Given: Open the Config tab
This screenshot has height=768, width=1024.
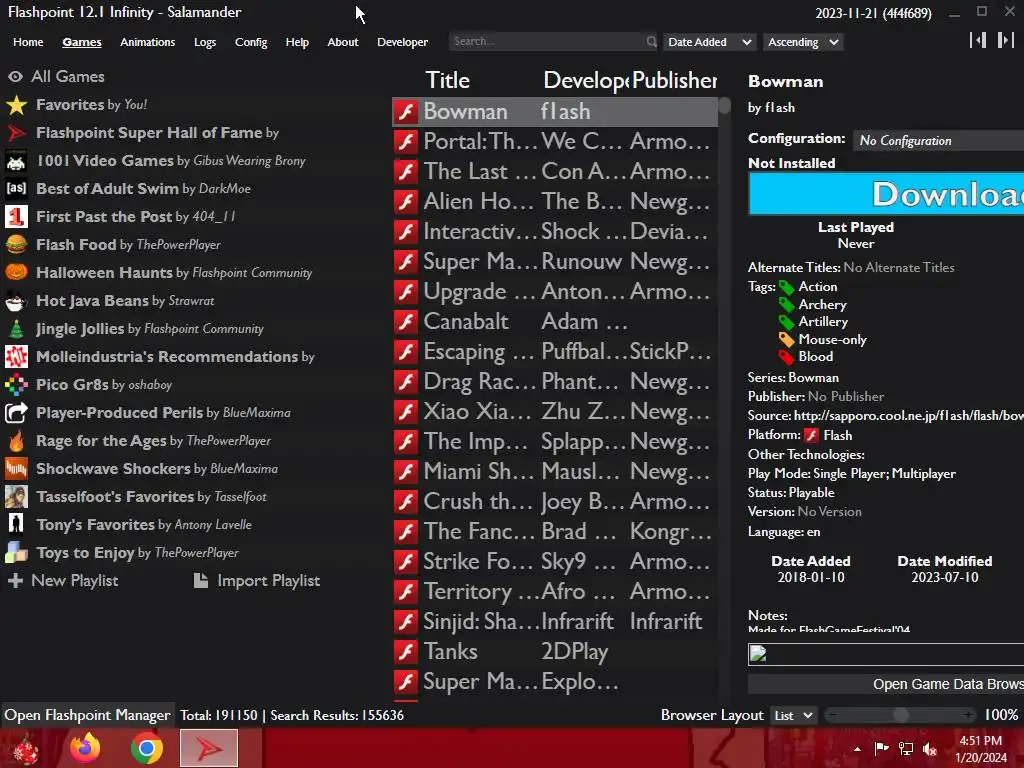Looking at the screenshot, I should (251, 42).
